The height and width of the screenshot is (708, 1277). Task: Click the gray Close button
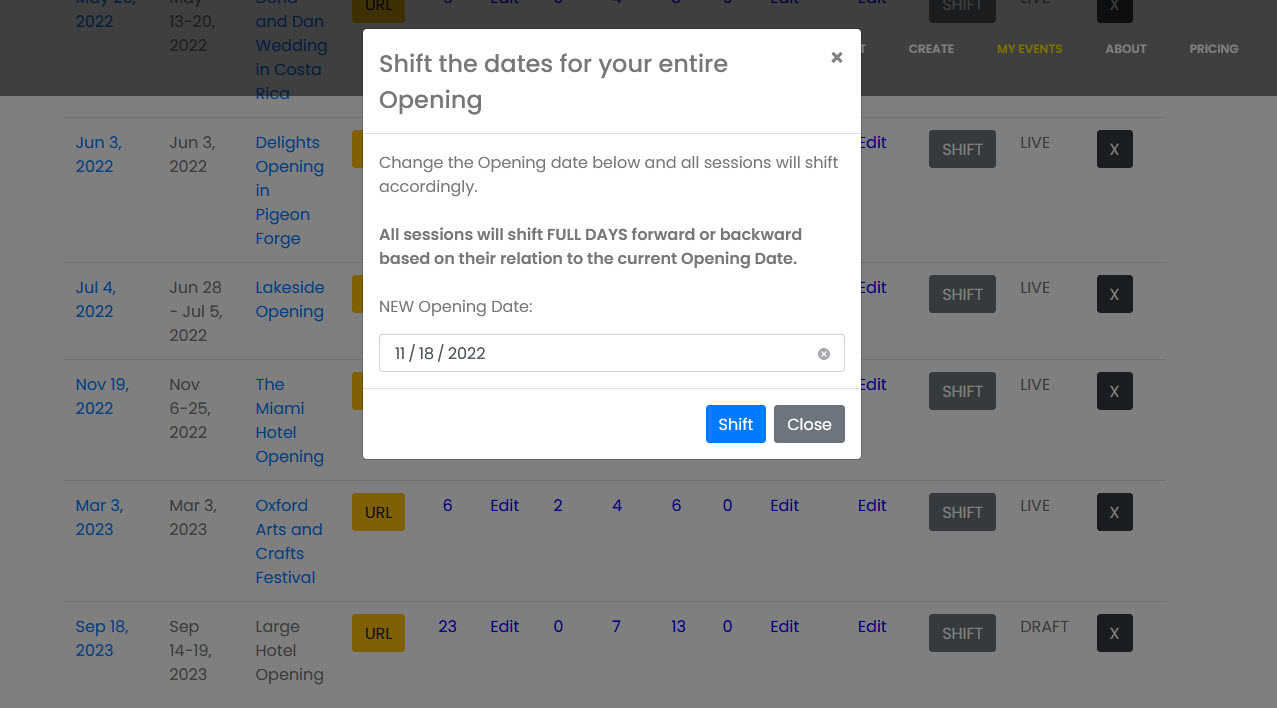[x=809, y=424]
